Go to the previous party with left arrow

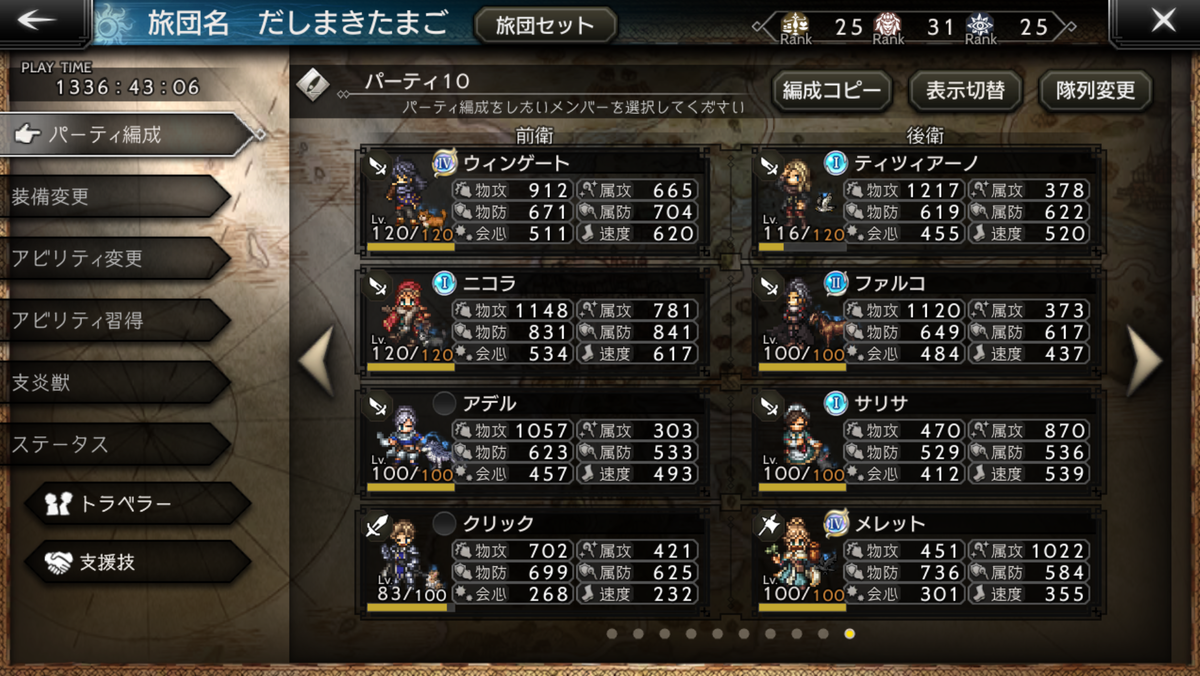317,360
